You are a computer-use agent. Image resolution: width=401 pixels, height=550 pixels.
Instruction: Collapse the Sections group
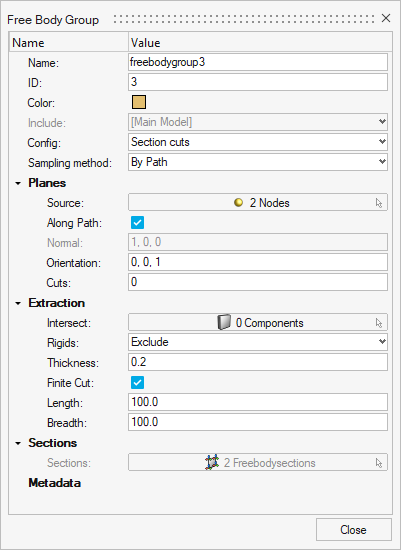tap(18, 443)
